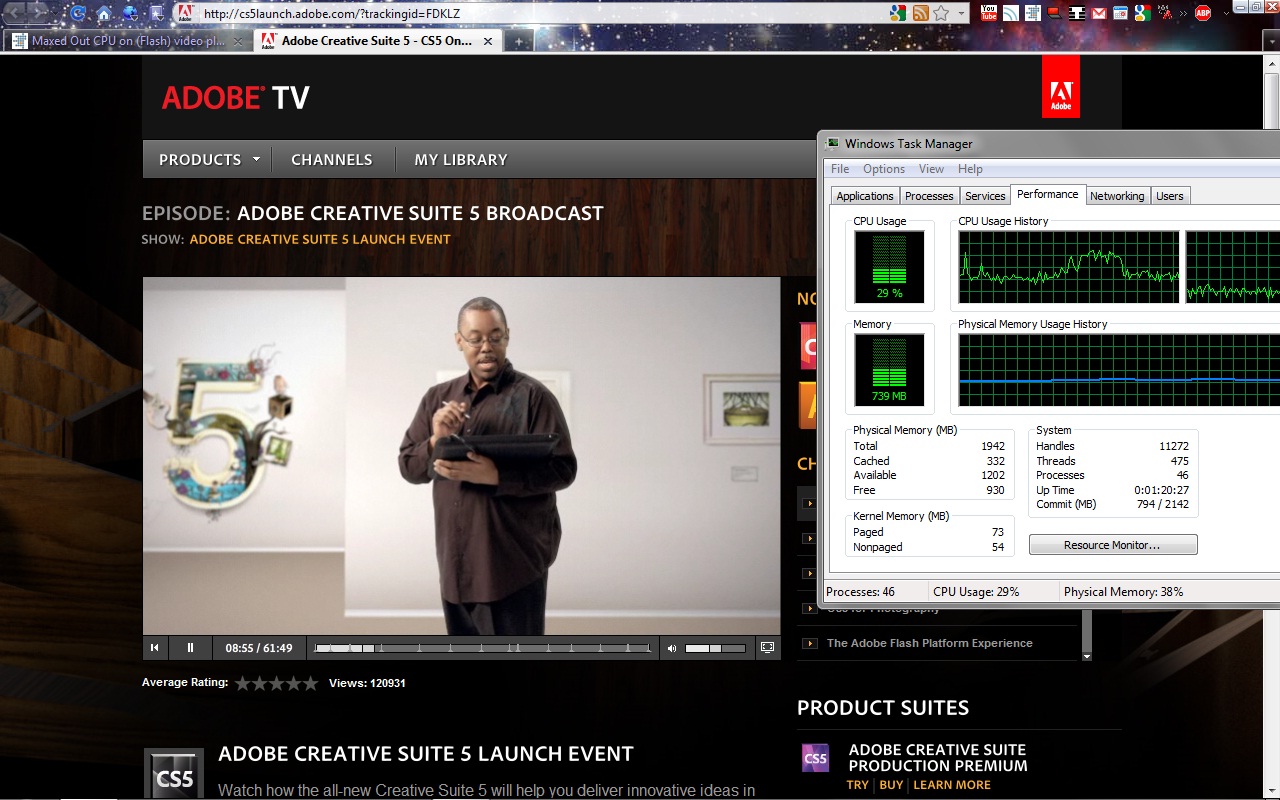The width and height of the screenshot is (1280, 800).
Task: Click the CS5 launch event box icon
Action: click(174, 774)
